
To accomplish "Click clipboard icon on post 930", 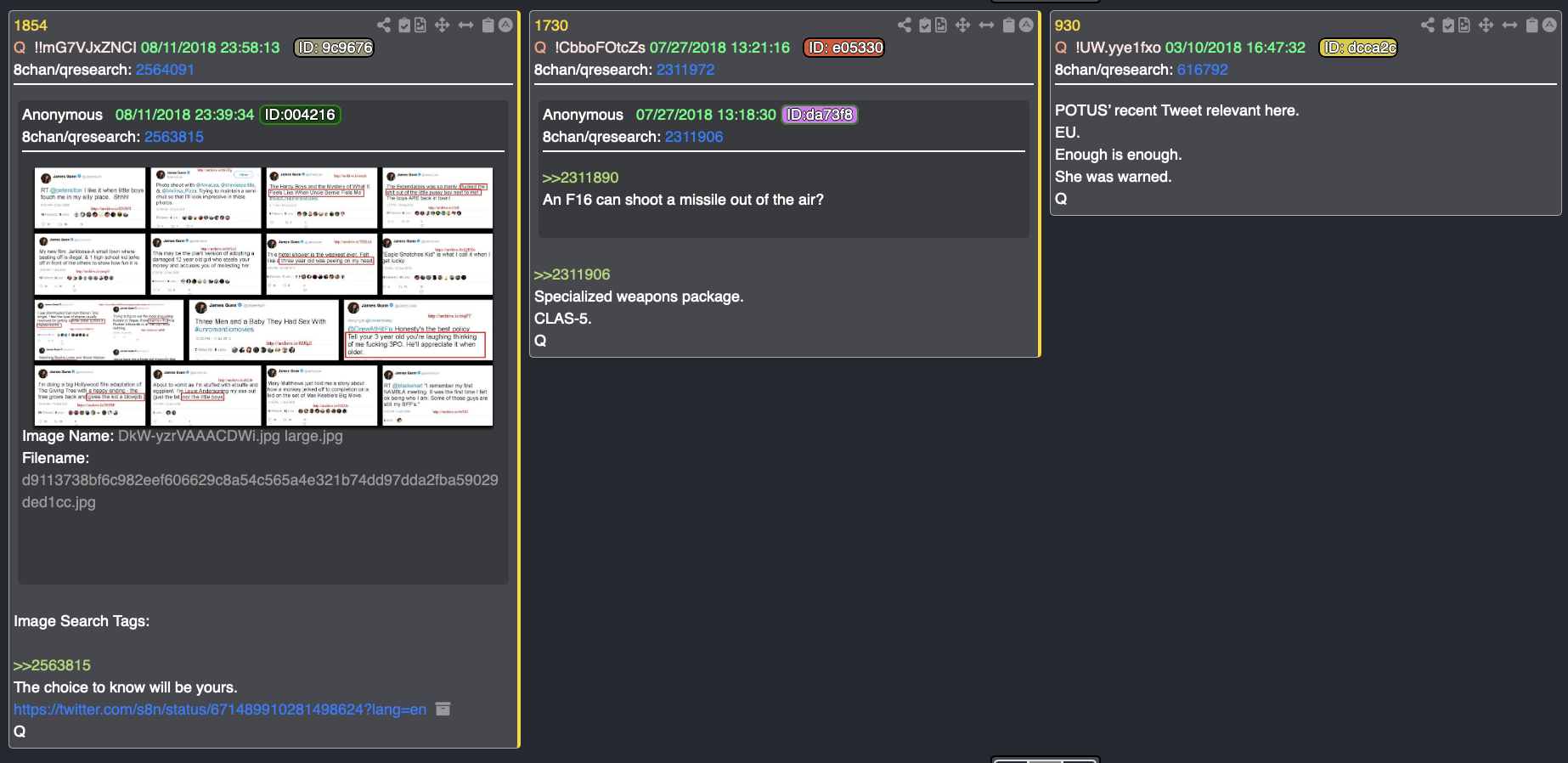I will (x=1532, y=25).
